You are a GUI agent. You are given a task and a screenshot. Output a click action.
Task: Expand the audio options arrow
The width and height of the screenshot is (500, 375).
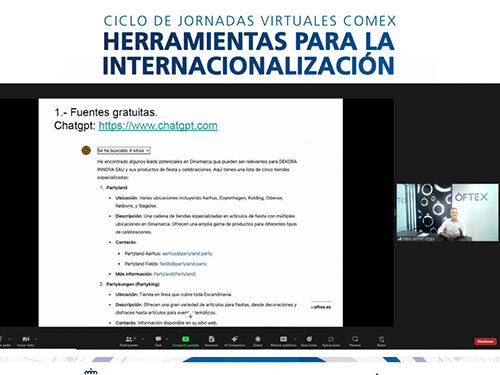[9, 339]
